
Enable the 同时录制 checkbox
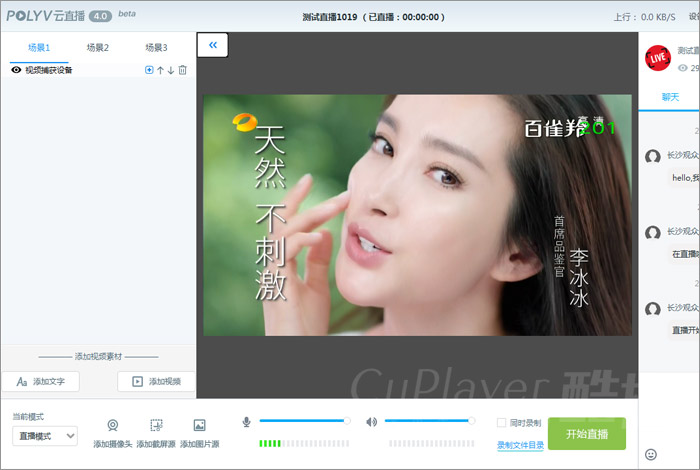502,423
